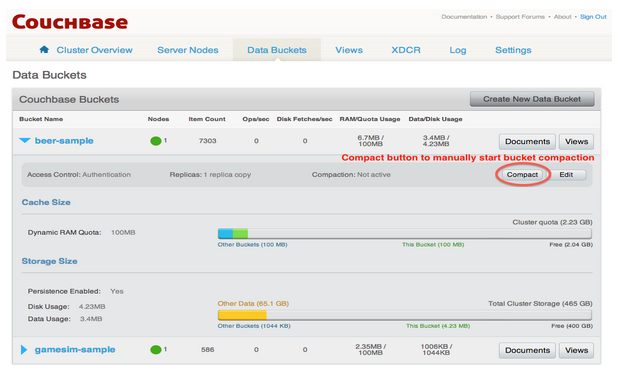Screen dimensions: 618x371
Task: Click the Total Cluster Storage (465 GB) label
Action: (540, 304)
